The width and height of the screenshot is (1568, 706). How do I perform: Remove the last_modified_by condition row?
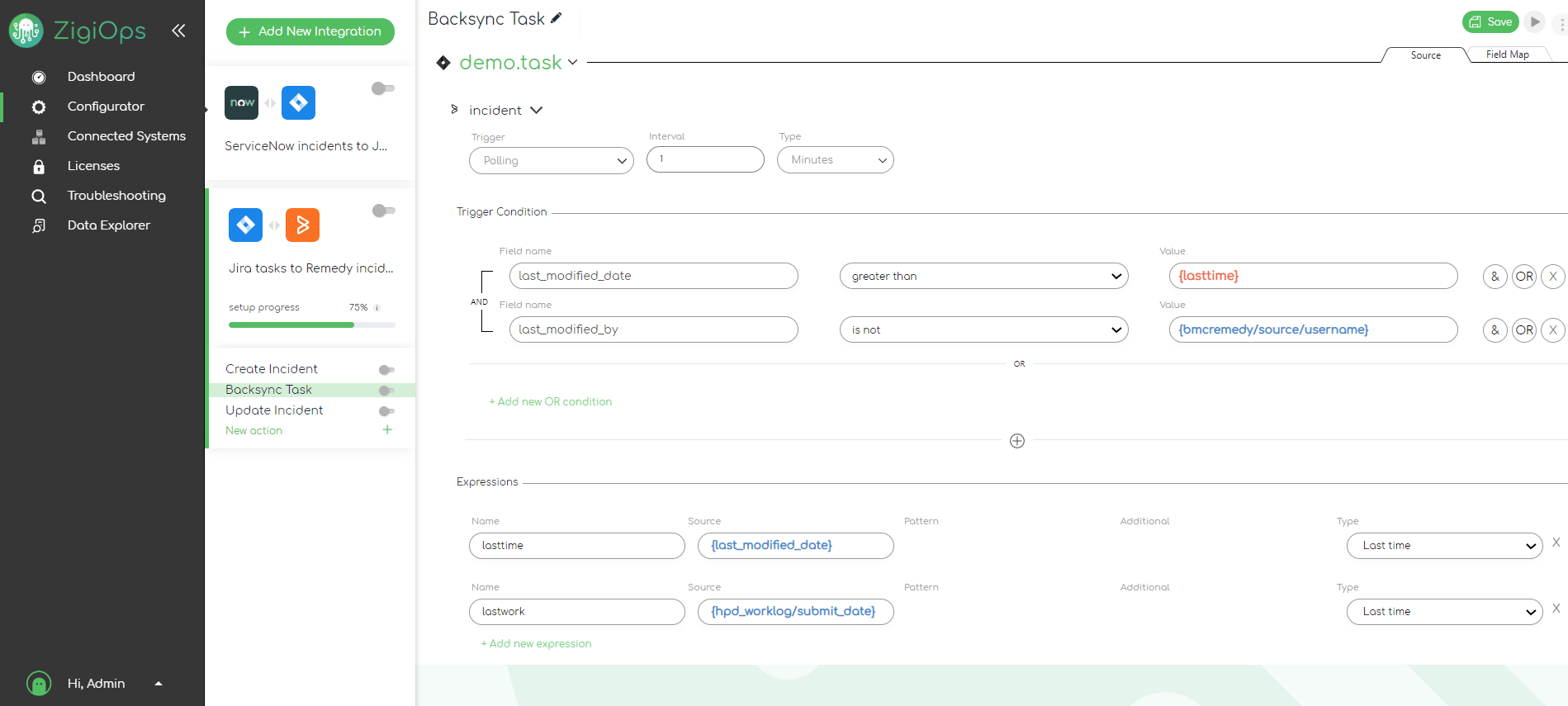(x=1553, y=330)
